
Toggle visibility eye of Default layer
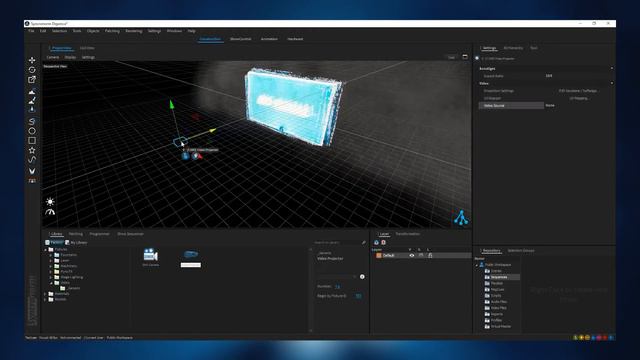411,256
